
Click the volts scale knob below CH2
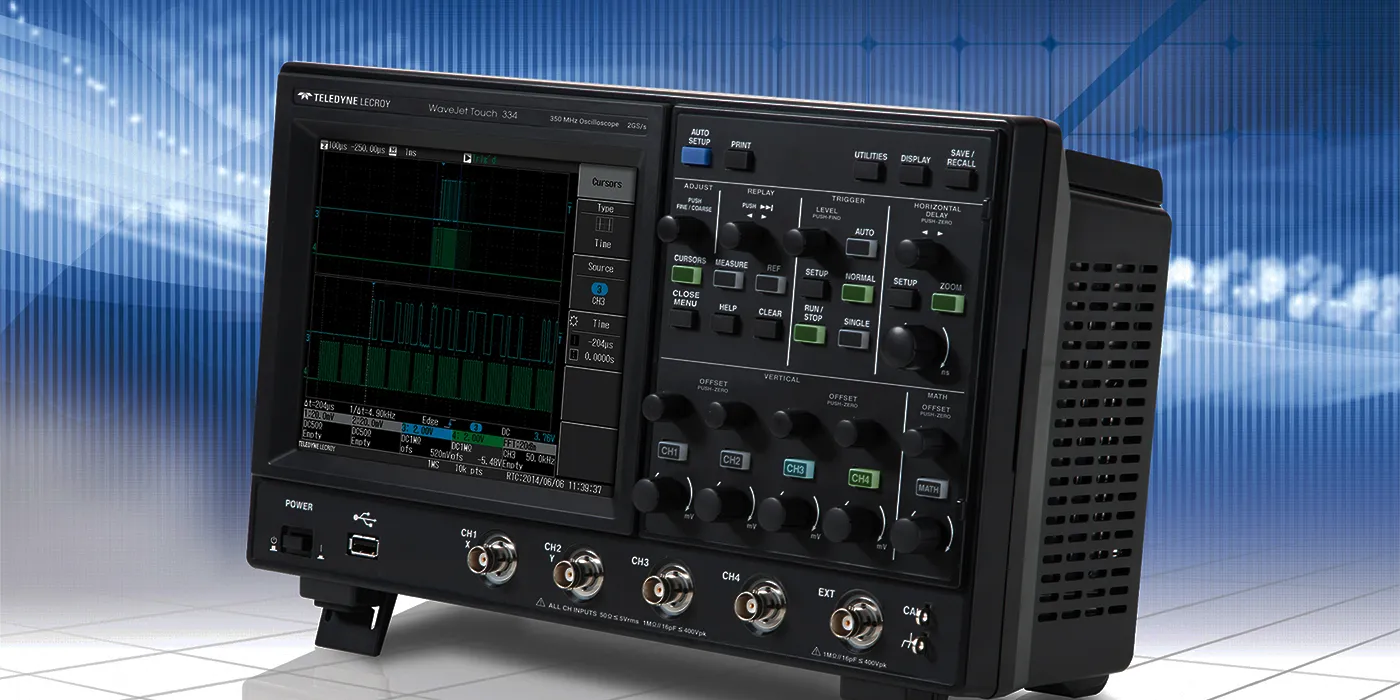pyautogui.click(x=723, y=503)
